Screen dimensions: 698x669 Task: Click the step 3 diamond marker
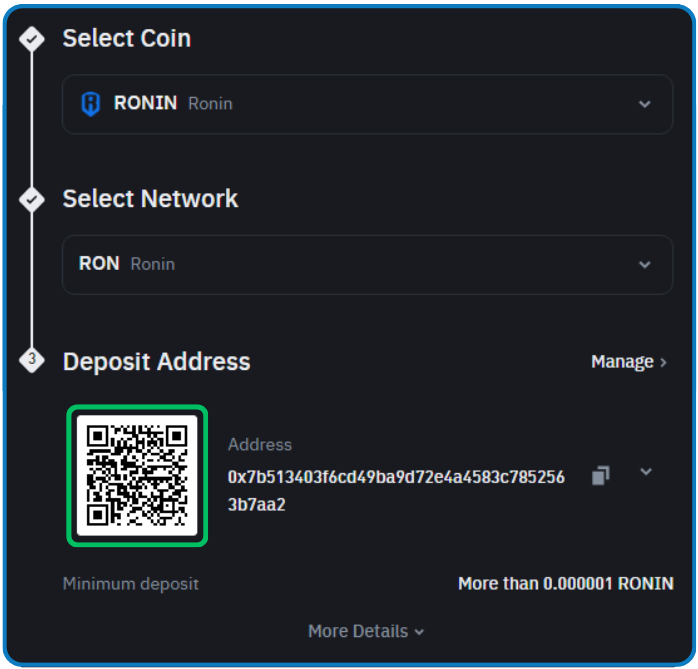coord(32,359)
